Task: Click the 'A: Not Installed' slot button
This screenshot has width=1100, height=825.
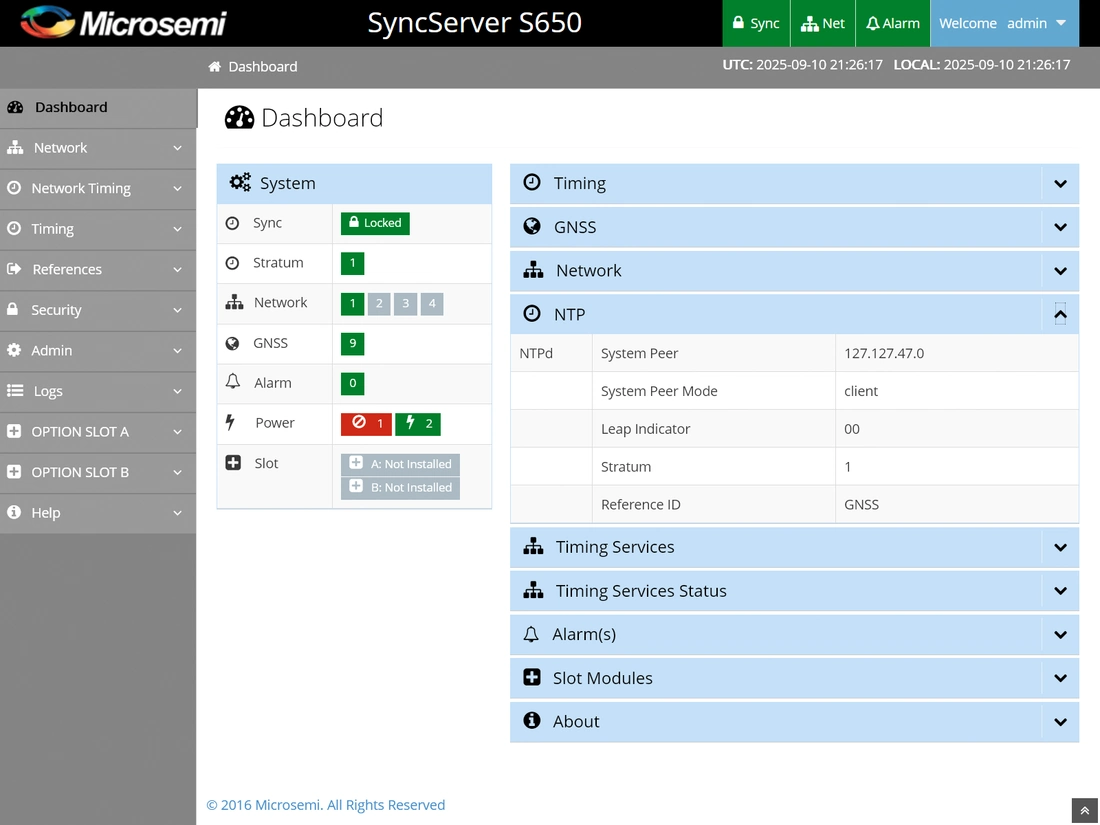Action: click(401, 464)
